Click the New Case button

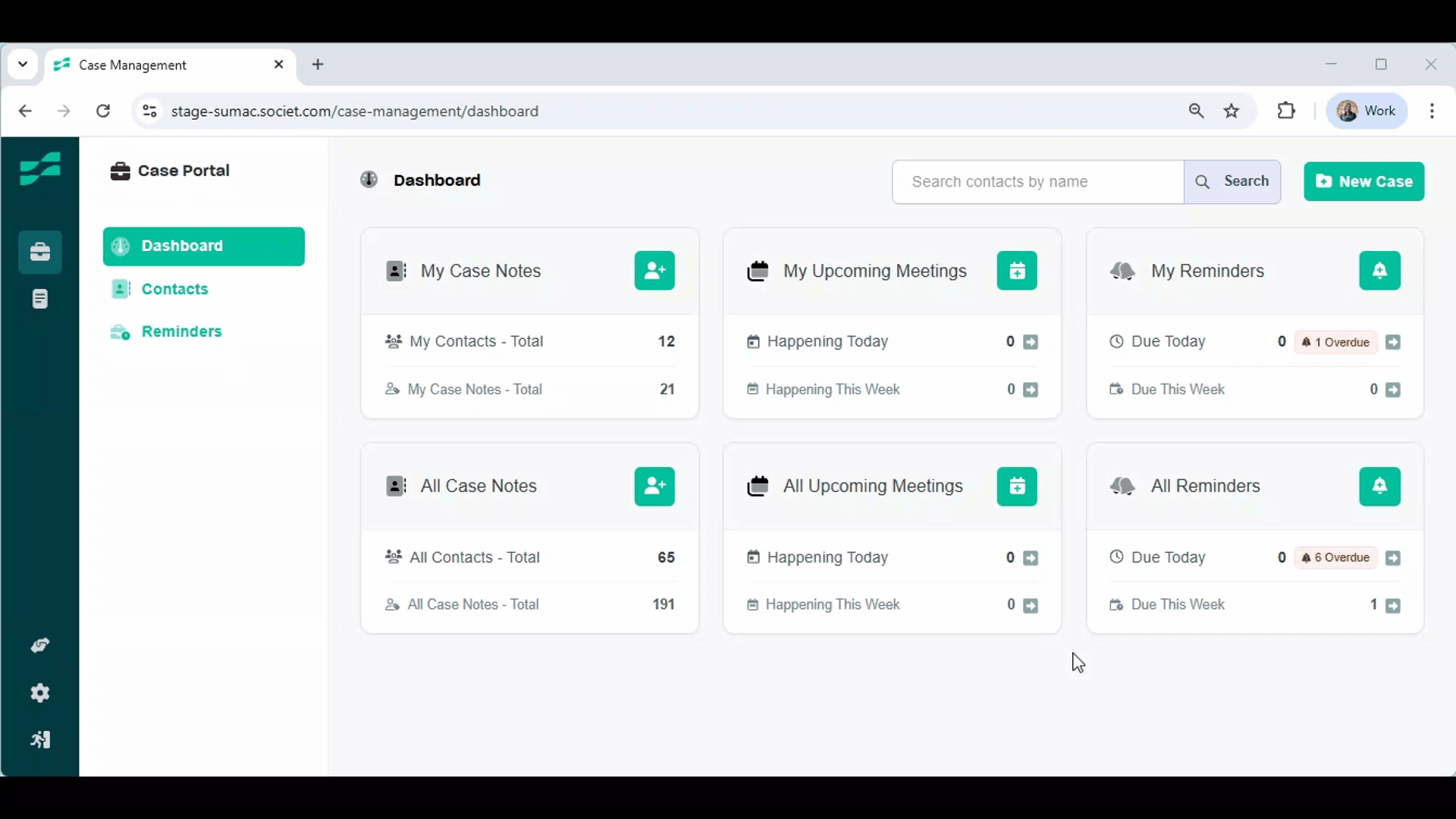(1363, 181)
